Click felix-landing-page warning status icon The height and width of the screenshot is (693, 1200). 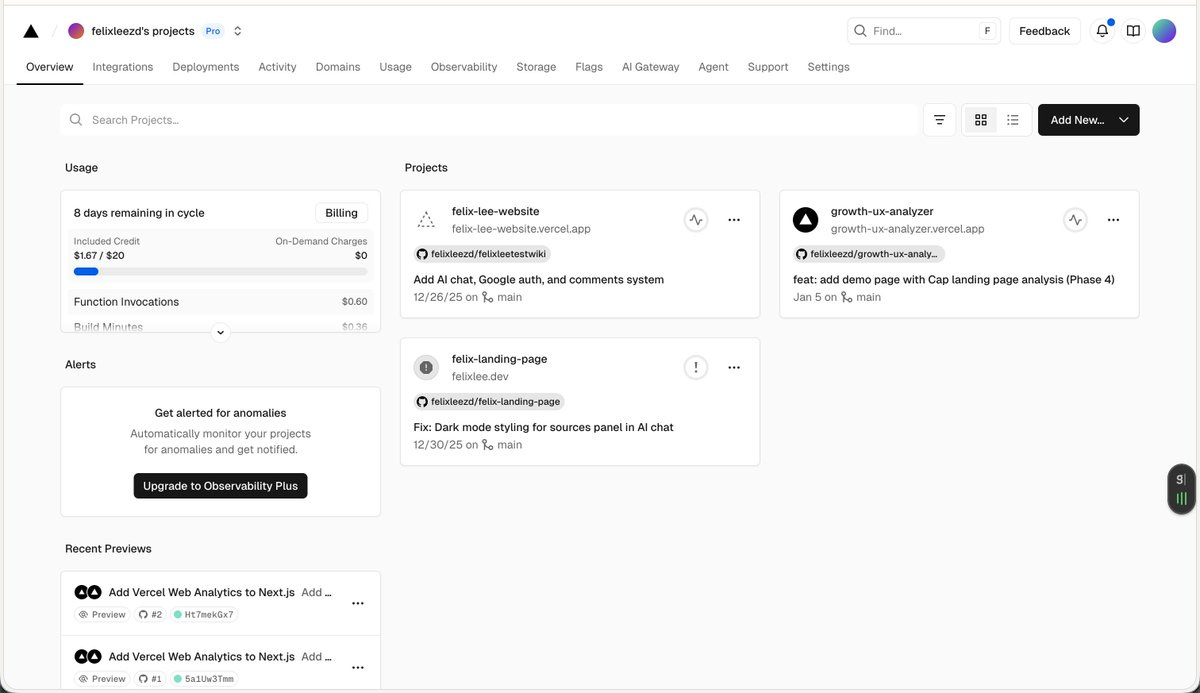pyautogui.click(x=696, y=367)
